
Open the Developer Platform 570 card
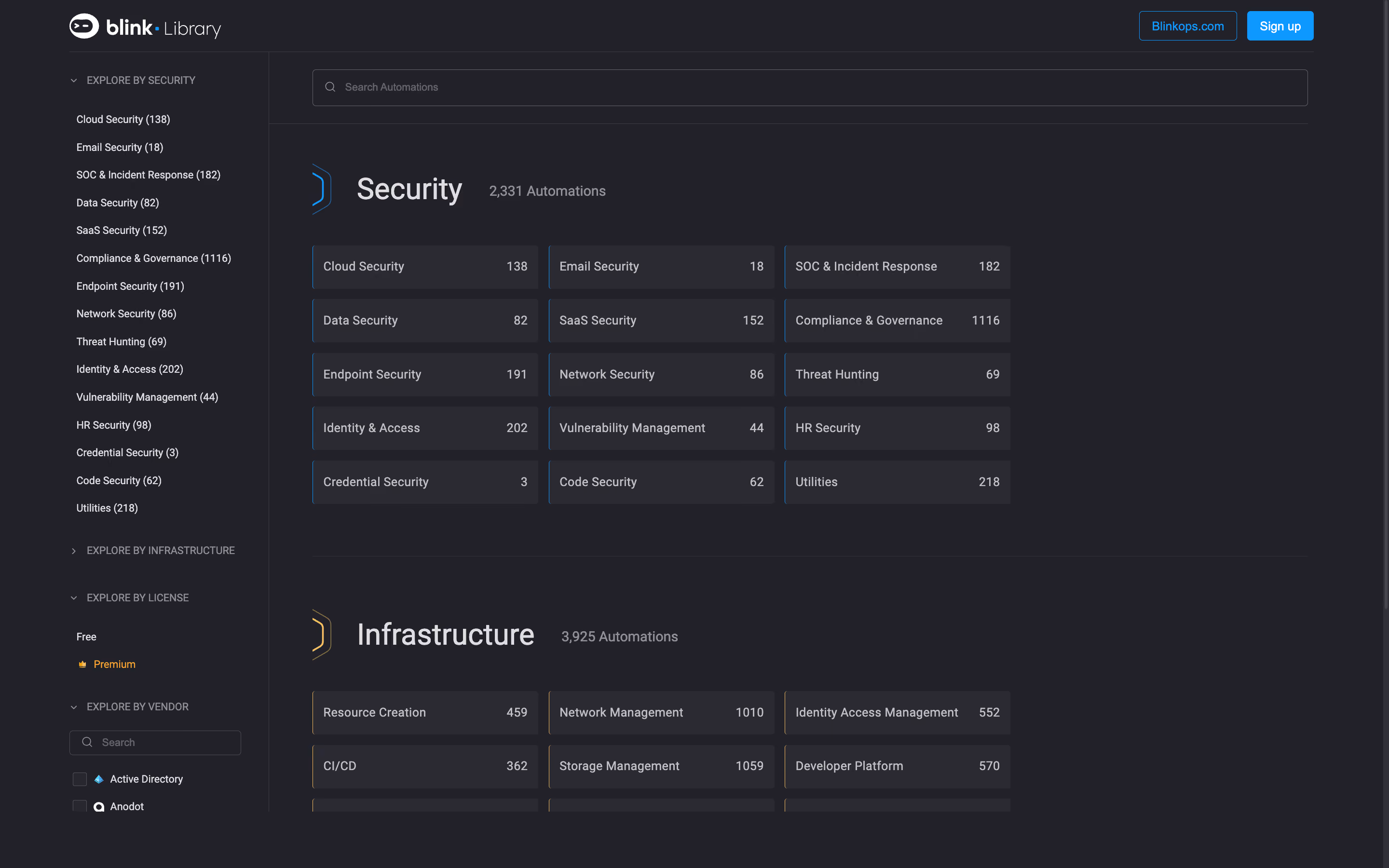(x=897, y=766)
